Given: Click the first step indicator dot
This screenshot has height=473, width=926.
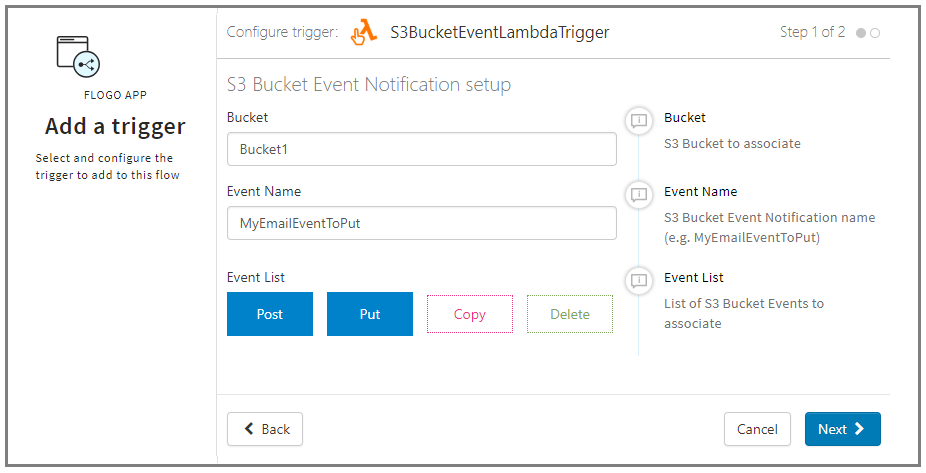Looking at the screenshot, I should point(861,33).
